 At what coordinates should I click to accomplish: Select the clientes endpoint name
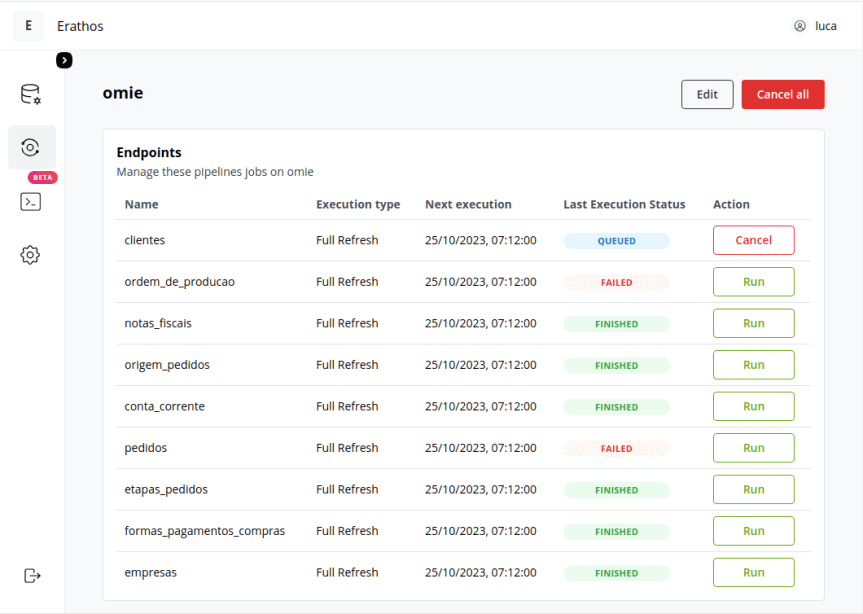tap(145, 240)
